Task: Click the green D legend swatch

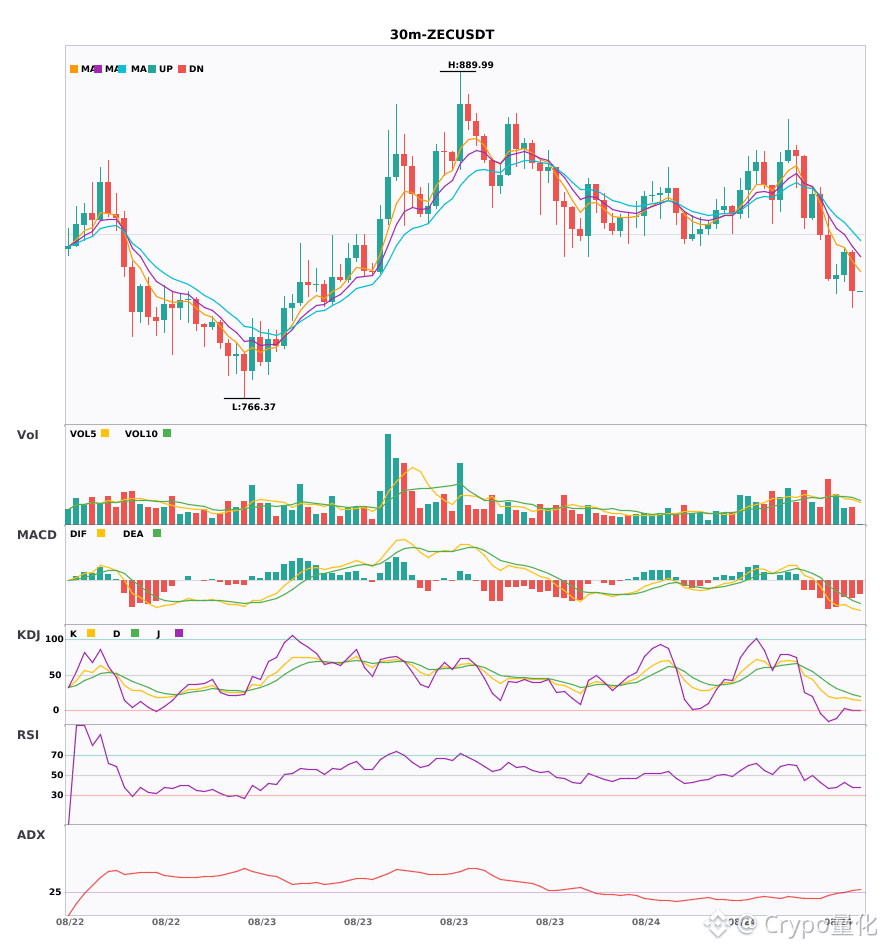Action: pyautogui.click(x=135, y=633)
